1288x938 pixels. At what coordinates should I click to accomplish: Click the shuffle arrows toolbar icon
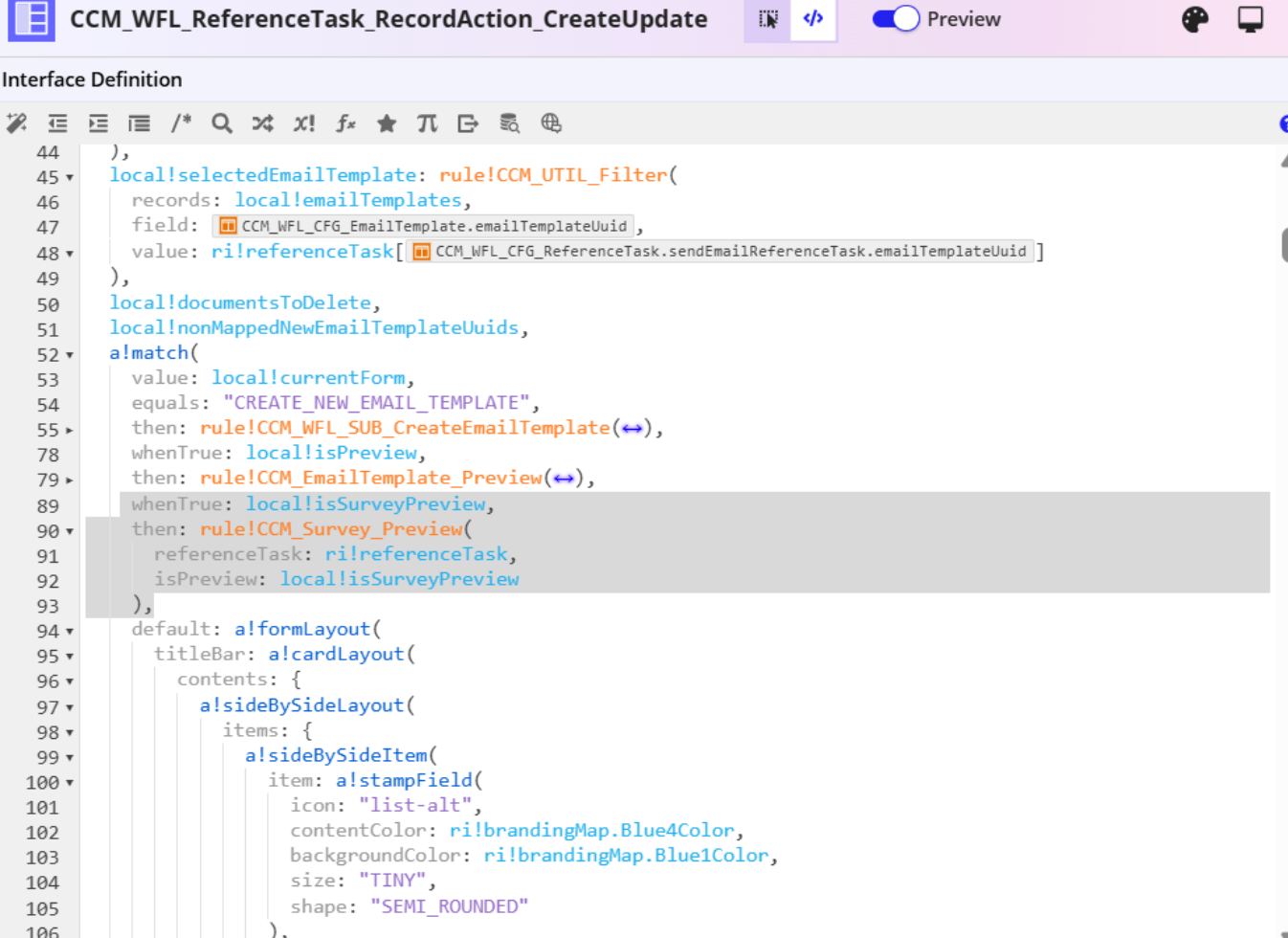tap(263, 123)
